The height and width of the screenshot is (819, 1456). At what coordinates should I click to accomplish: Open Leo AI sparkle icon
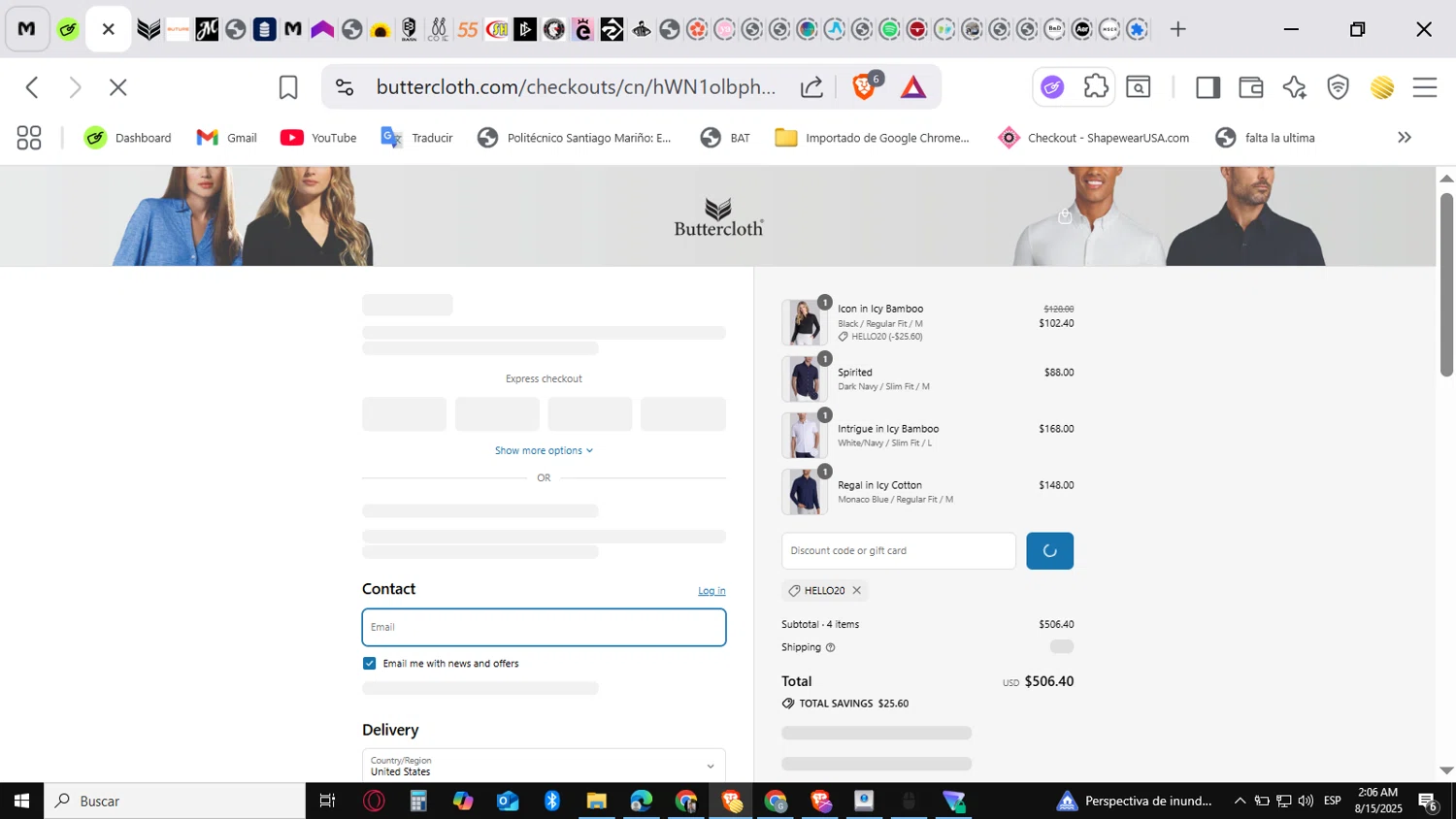click(1294, 87)
